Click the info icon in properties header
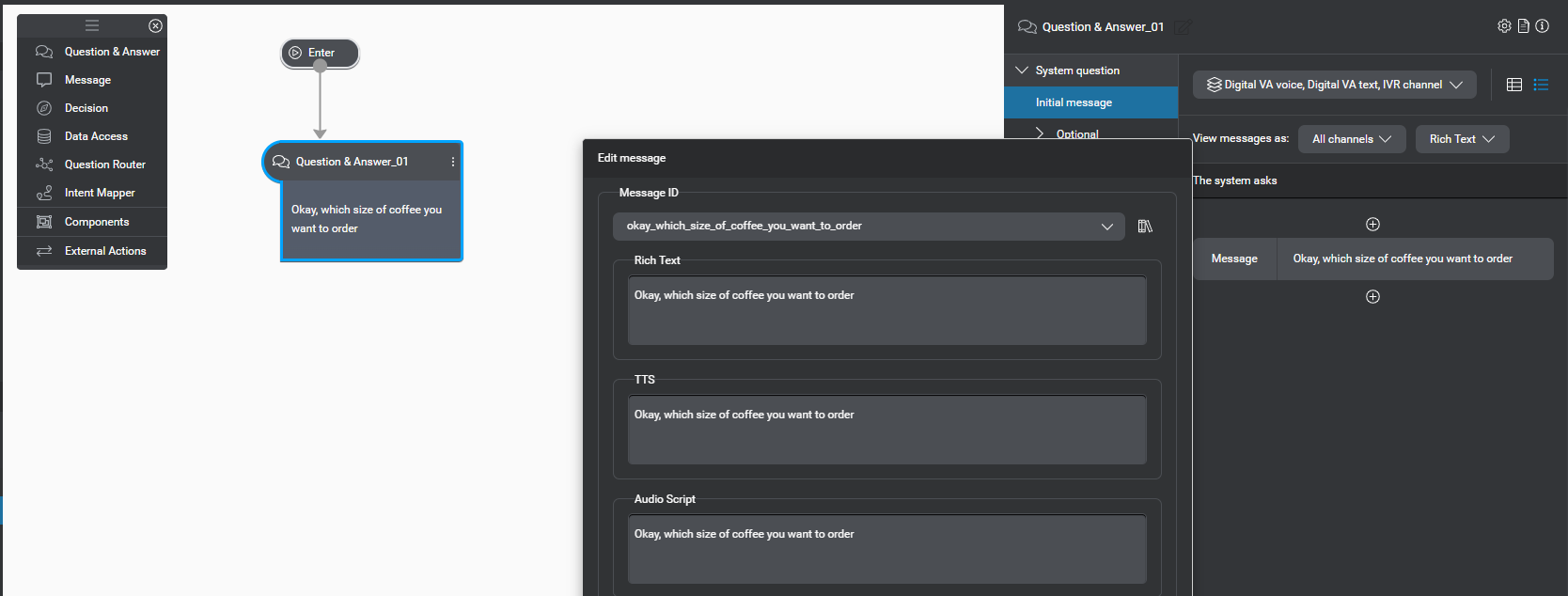Image resolution: width=1568 pixels, height=596 pixels. tap(1542, 26)
